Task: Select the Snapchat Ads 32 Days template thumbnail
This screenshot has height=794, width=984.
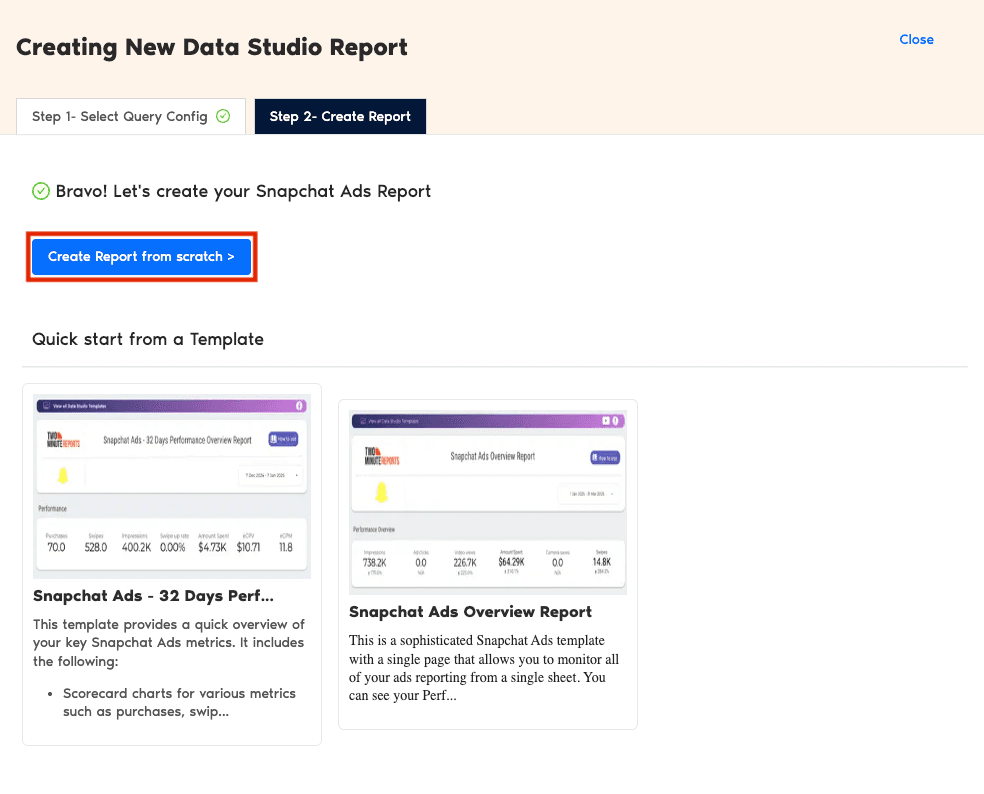Action: 171,485
